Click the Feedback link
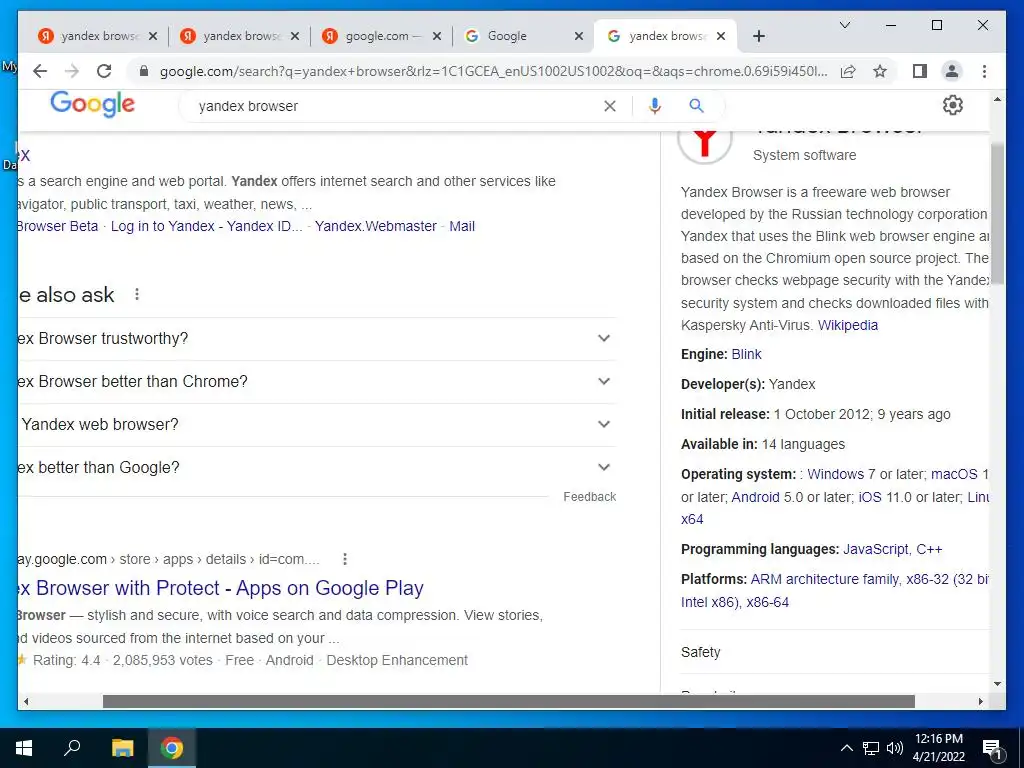Screen dimensions: 1024x768 [x=590, y=497]
